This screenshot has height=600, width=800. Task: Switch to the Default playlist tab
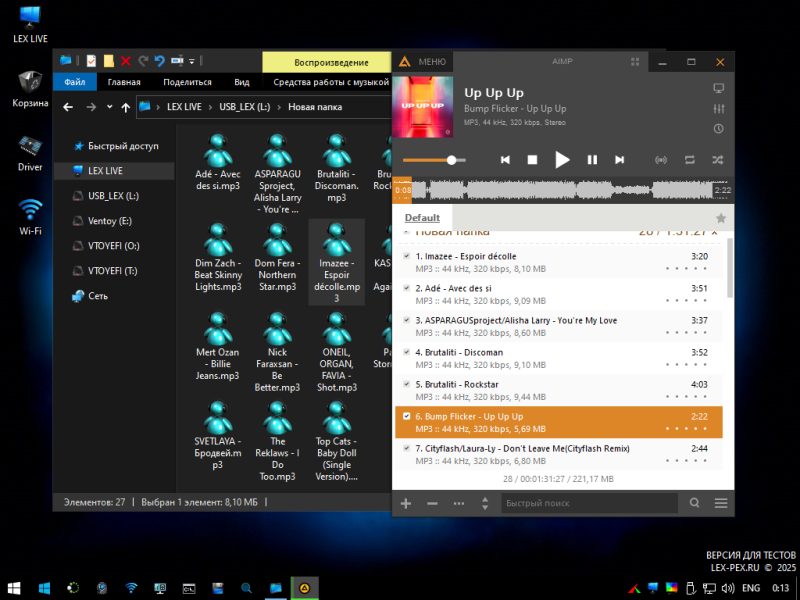[x=422, y=218]
